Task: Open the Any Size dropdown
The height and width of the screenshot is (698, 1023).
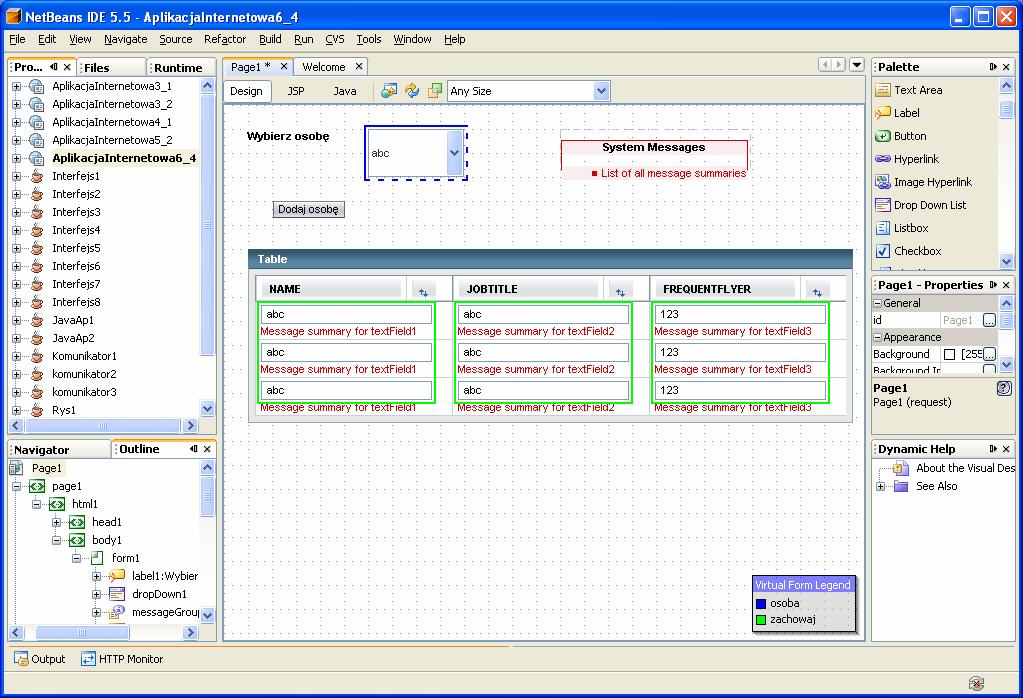Action: coord(602,91)
